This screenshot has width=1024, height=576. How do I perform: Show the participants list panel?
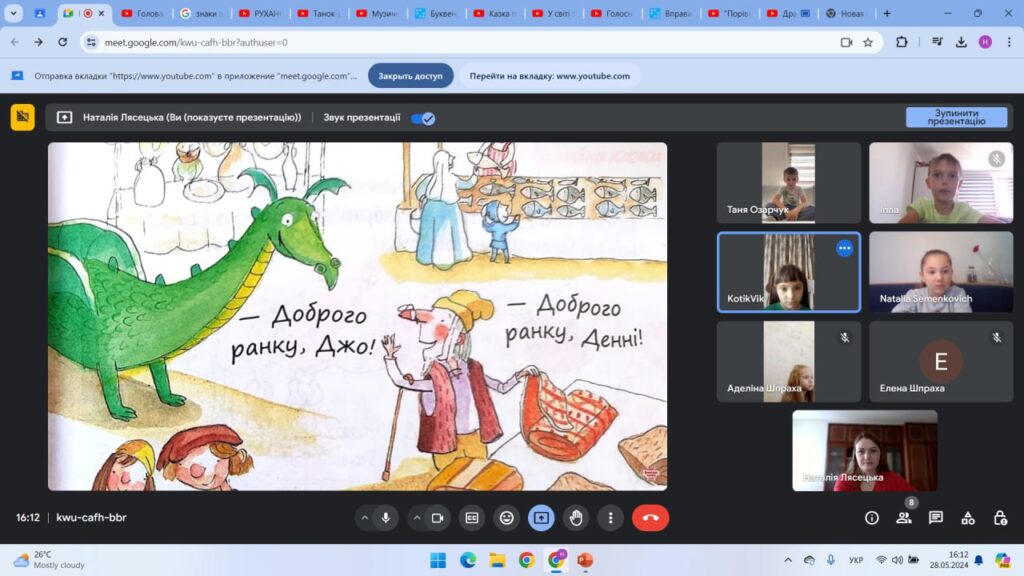click(x=904, y=518)
